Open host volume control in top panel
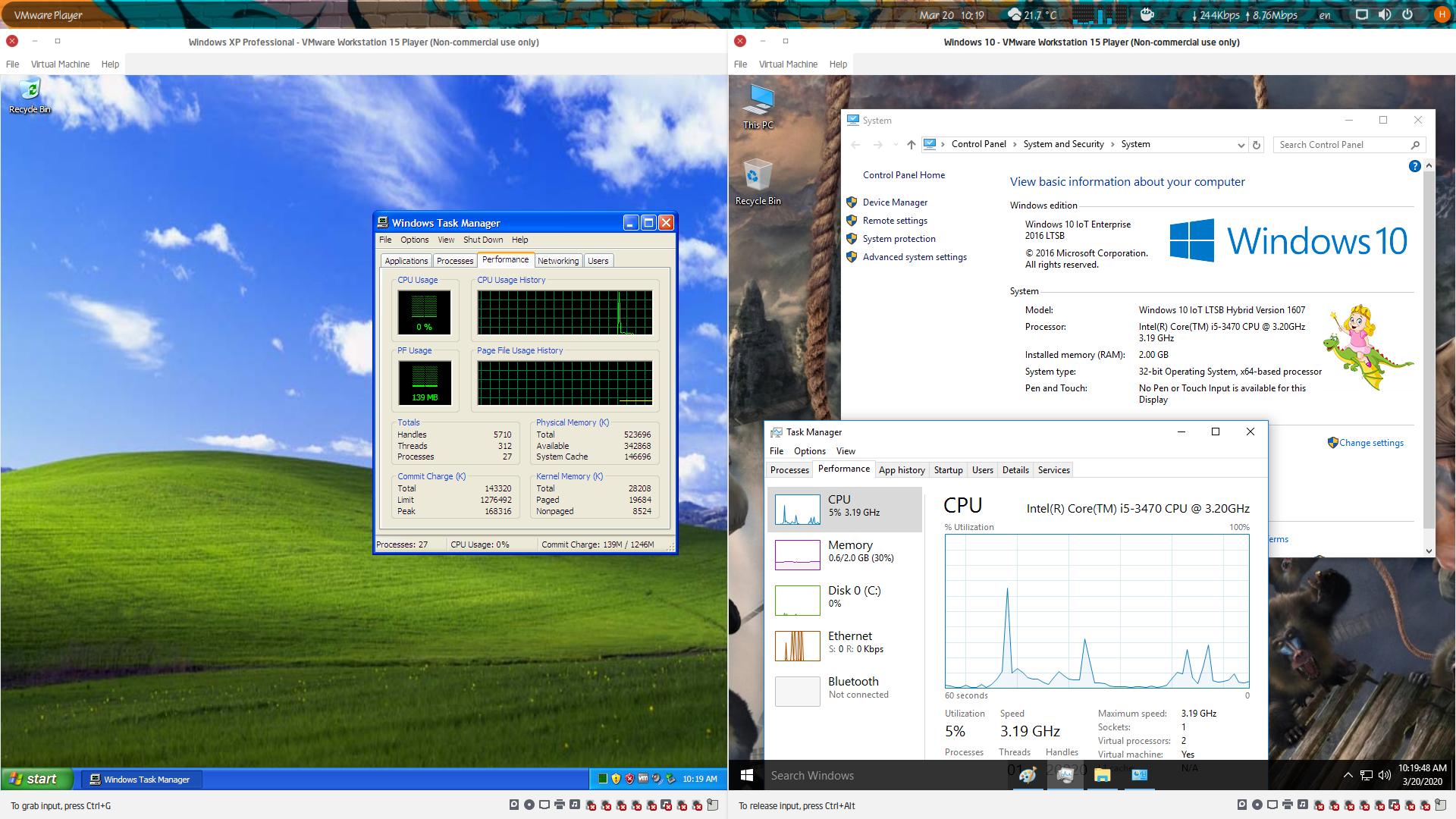The image size is (1456, 819). (x=1385, y=14)
